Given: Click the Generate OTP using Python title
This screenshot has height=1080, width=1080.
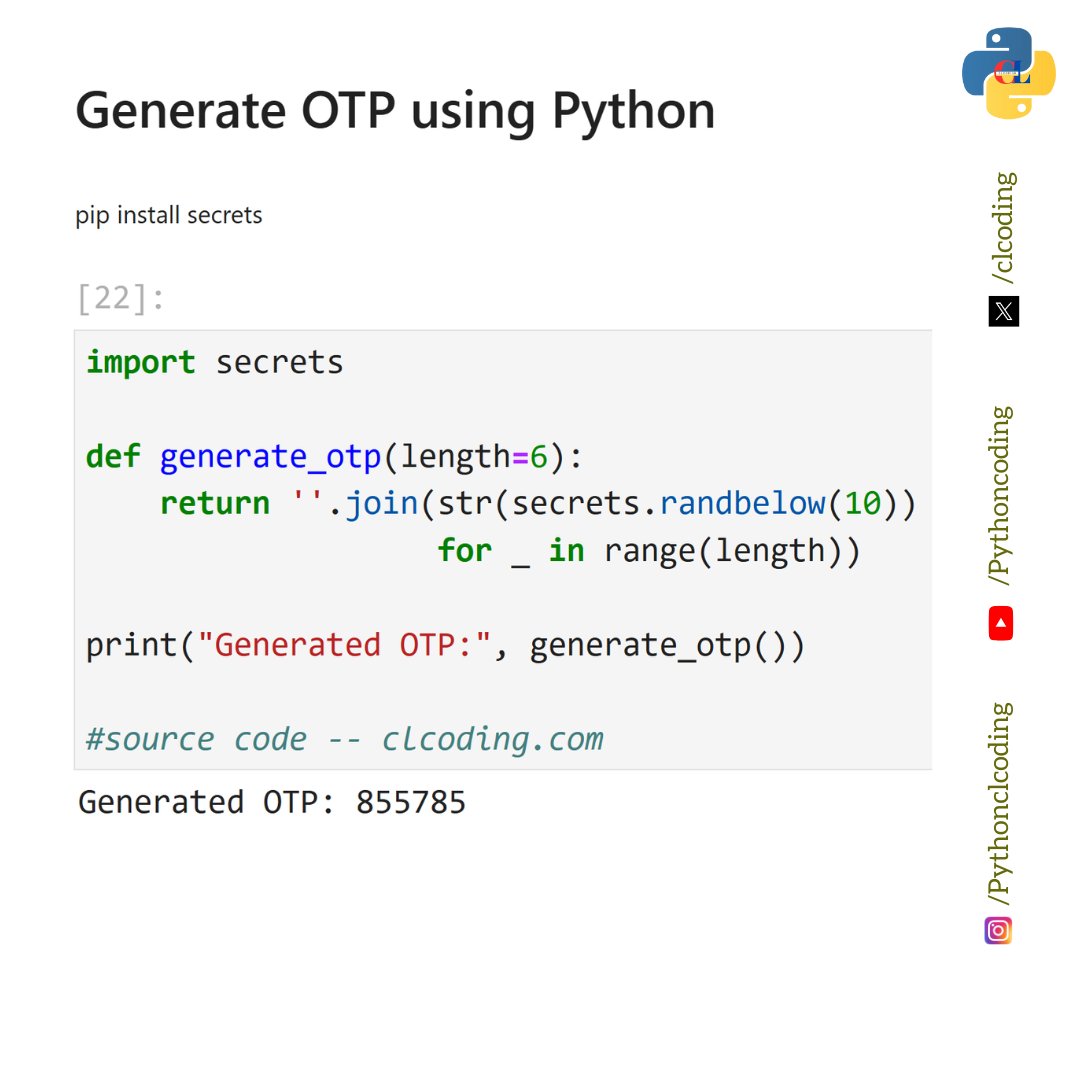Looking at the screenshot, I should pyautogui.click(x=396, y=110).
